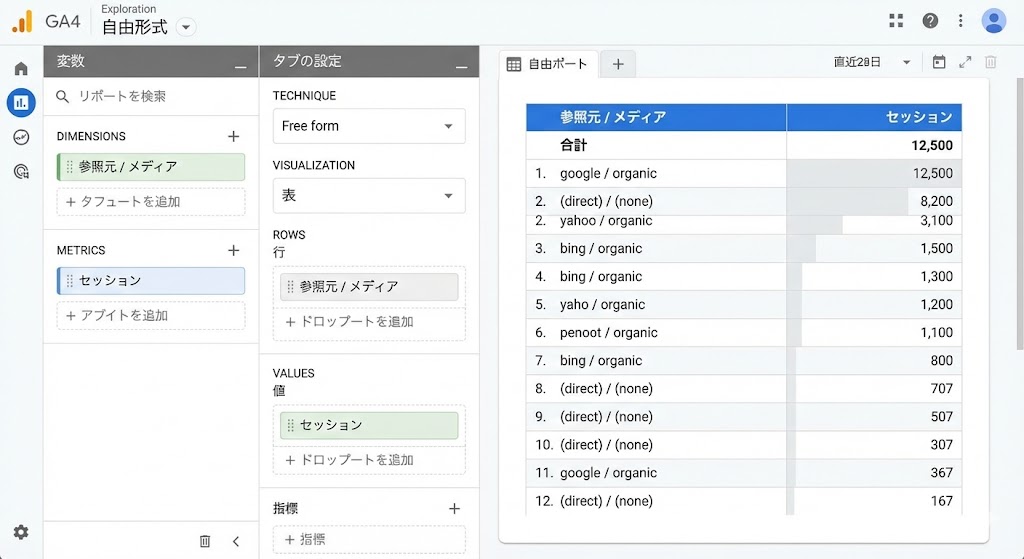Click penoot / organic row
Image resolution: width=1024 pixels, height=559 pixels.
744,333
